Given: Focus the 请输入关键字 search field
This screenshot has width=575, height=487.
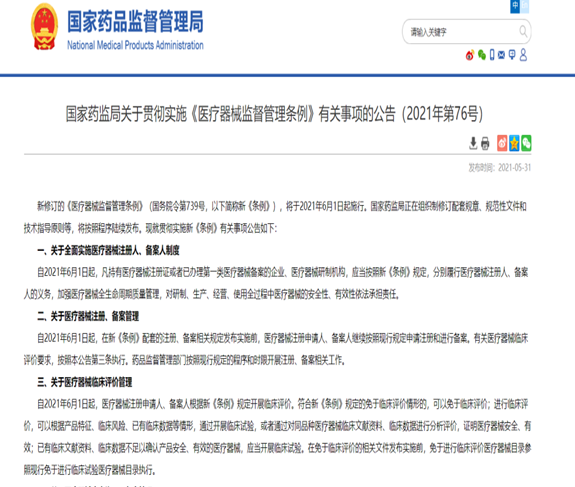Looking at the screenshot, I should [x=460, y=32].
